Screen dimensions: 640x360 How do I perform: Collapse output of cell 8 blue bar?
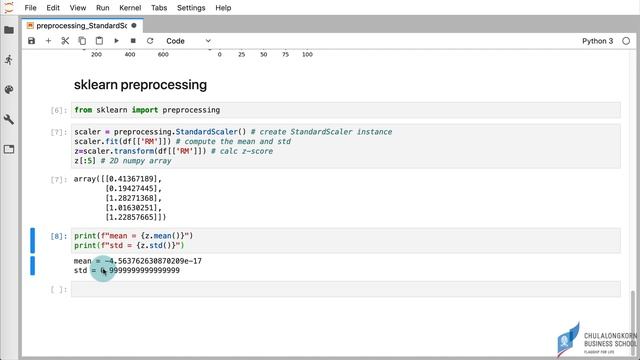click(33, 266)
